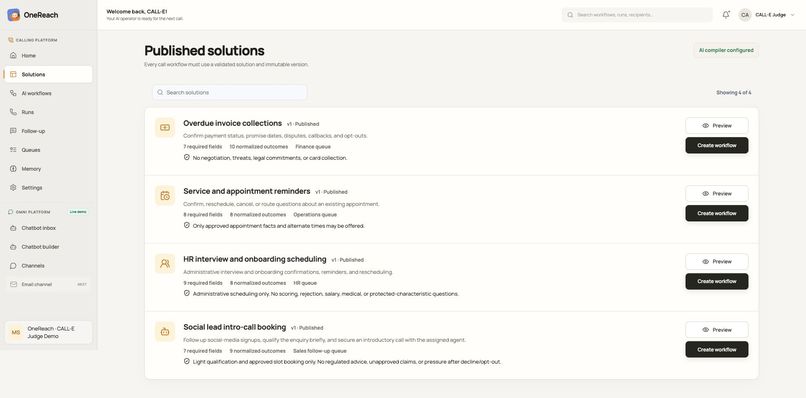The image size is (806, 398).
Task: Go to Channels
Action: [48, 266]
